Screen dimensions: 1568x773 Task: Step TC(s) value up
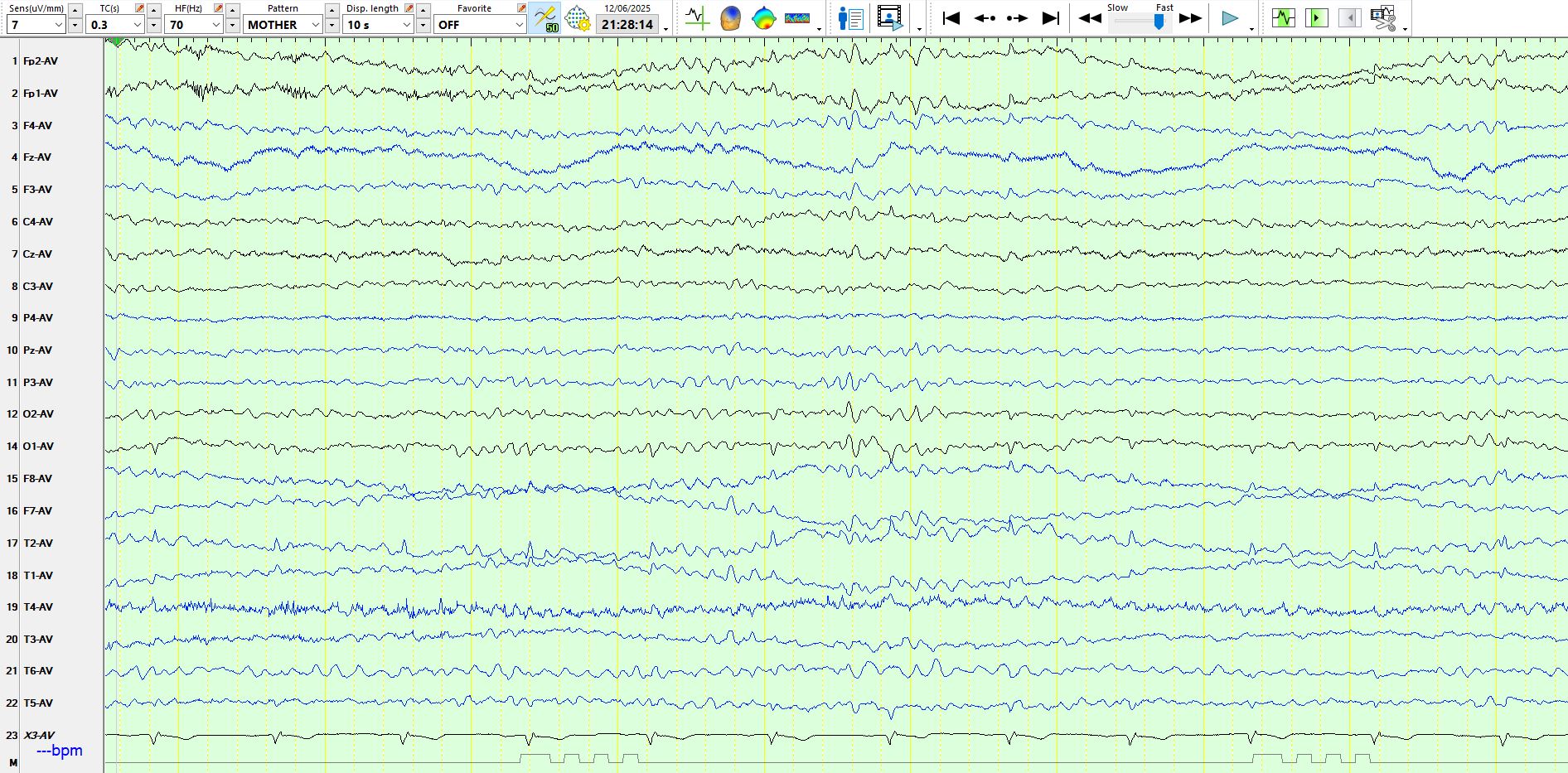[153, 10]
